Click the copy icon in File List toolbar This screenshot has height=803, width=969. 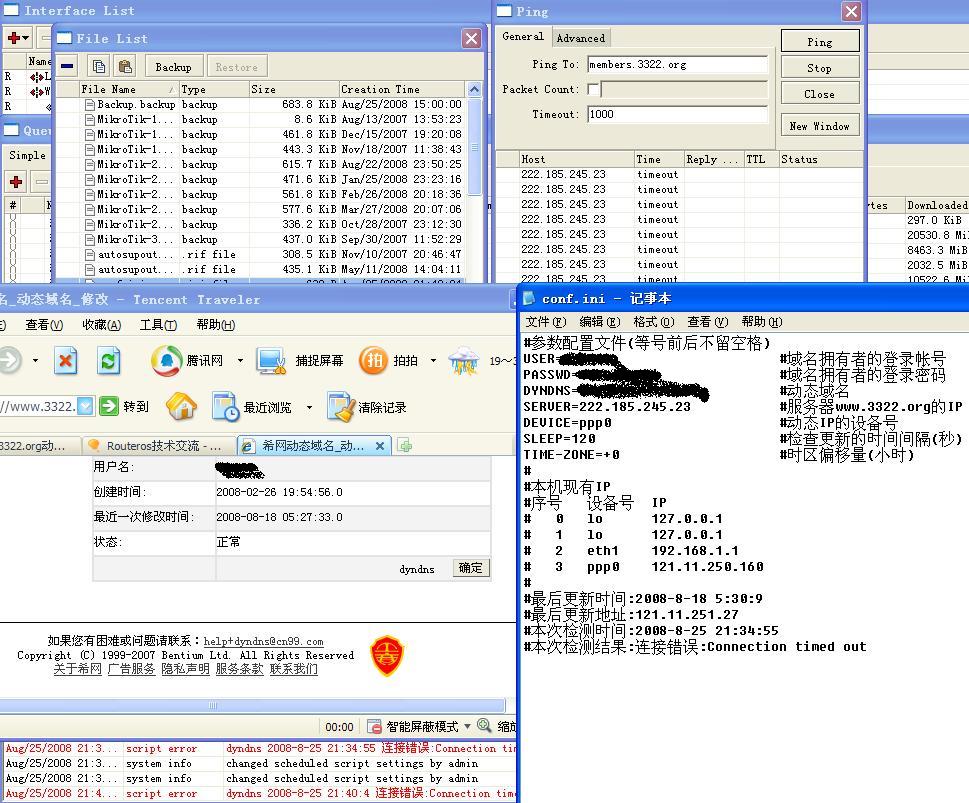pos(99,66)
